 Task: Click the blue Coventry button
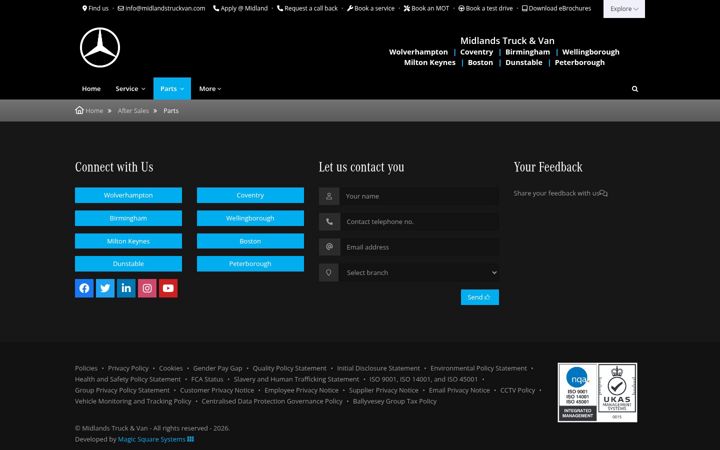coord(250,195)
